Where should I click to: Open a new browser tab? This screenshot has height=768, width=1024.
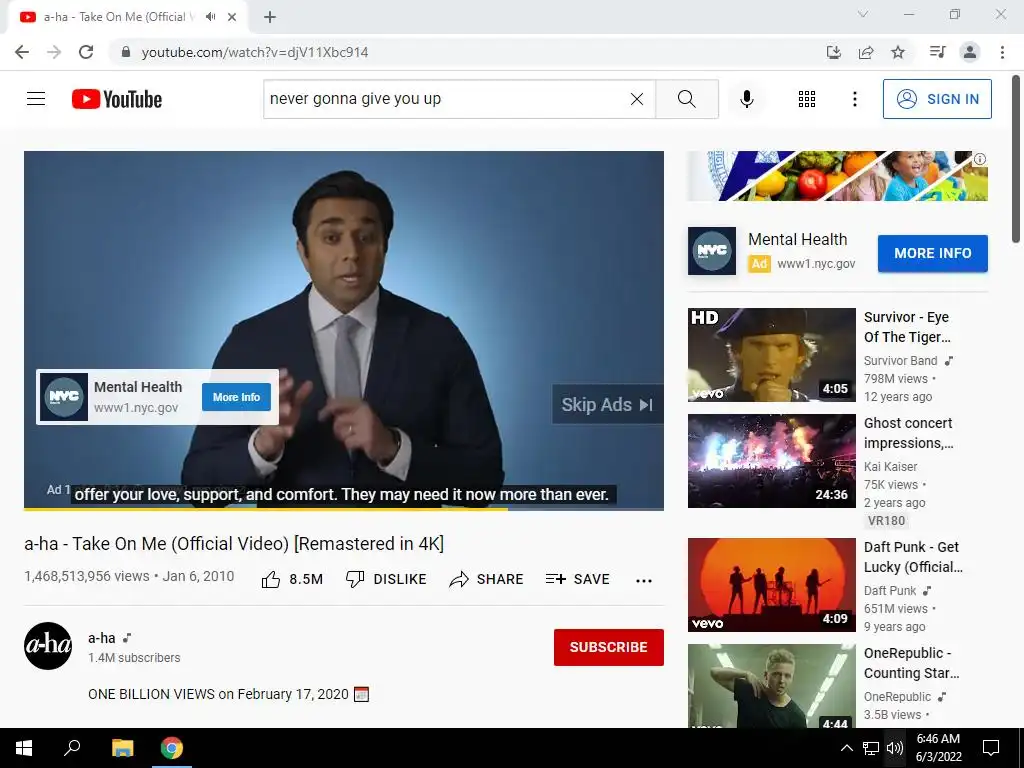pyautogui.click(x=270, y=17)
